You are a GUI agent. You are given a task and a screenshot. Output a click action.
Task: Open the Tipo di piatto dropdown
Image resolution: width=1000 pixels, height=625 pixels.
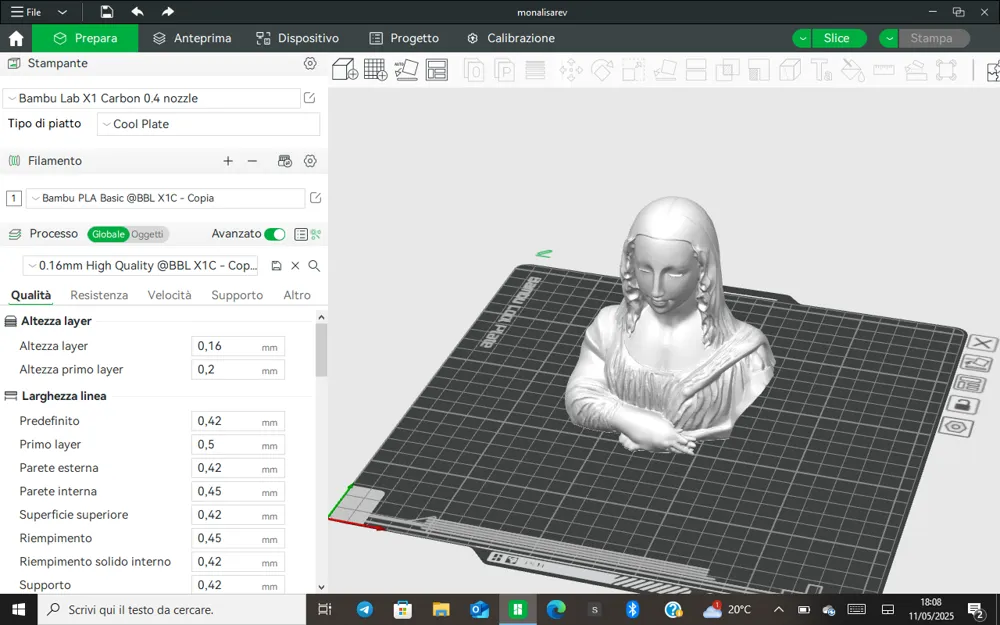click(x=207, y=123)
